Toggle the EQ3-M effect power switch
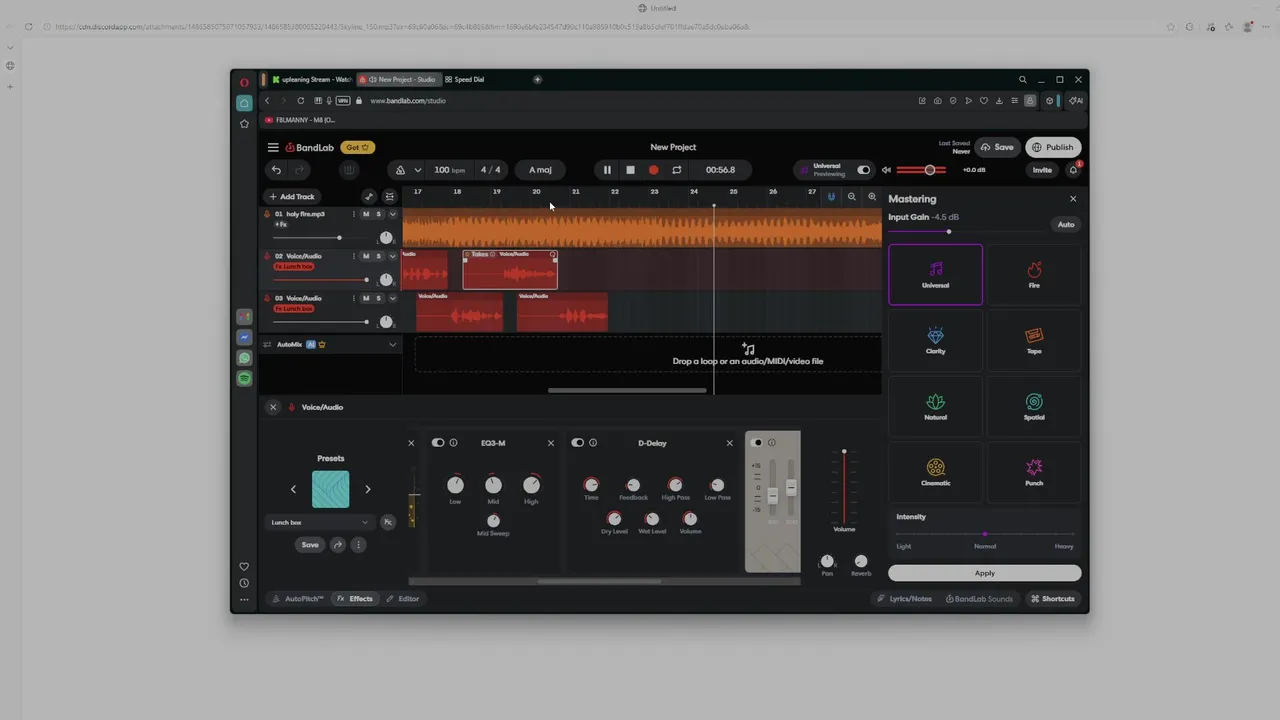 (438, 443)
